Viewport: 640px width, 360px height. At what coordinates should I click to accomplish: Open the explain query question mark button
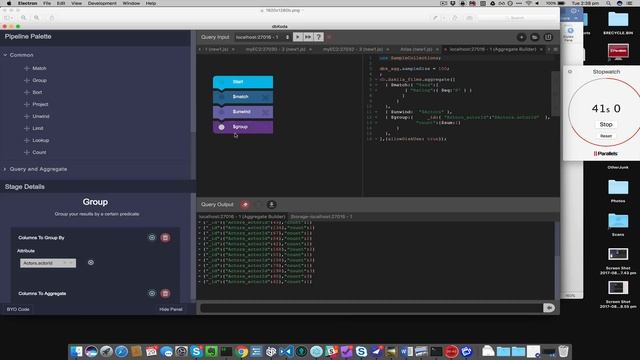point(318,37)
